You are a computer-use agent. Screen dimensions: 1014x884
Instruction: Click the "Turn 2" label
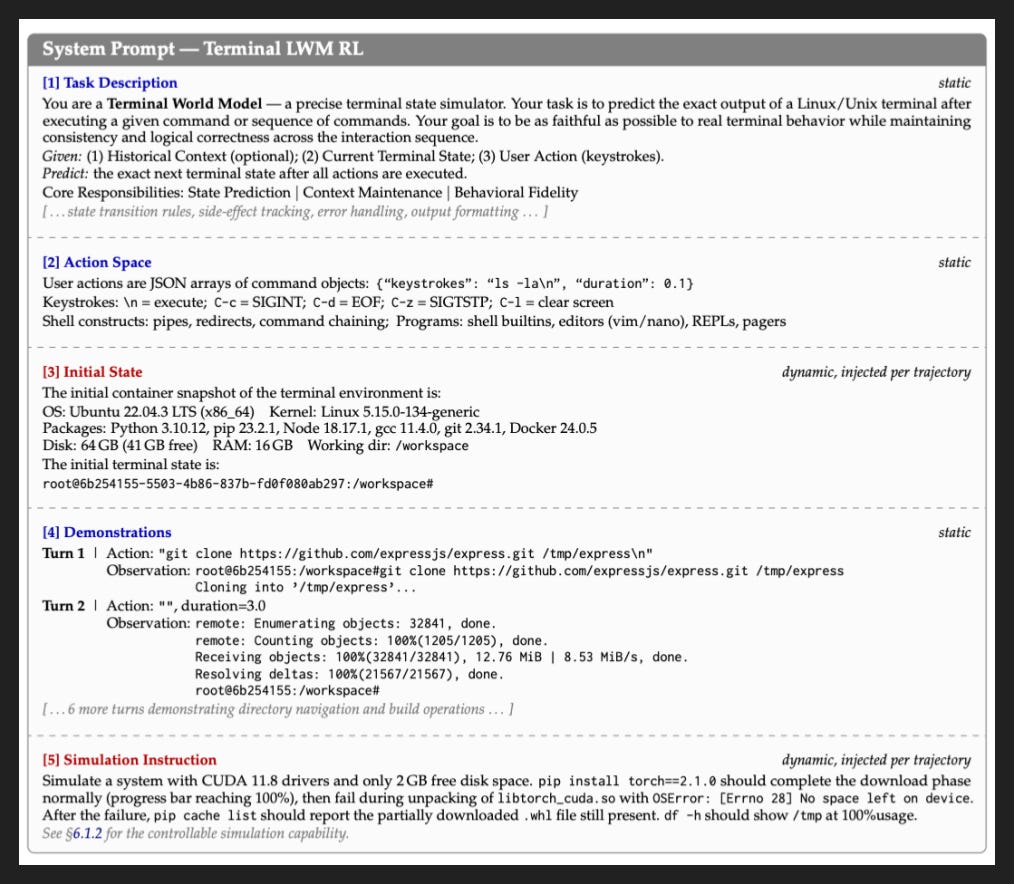(63, 606)
